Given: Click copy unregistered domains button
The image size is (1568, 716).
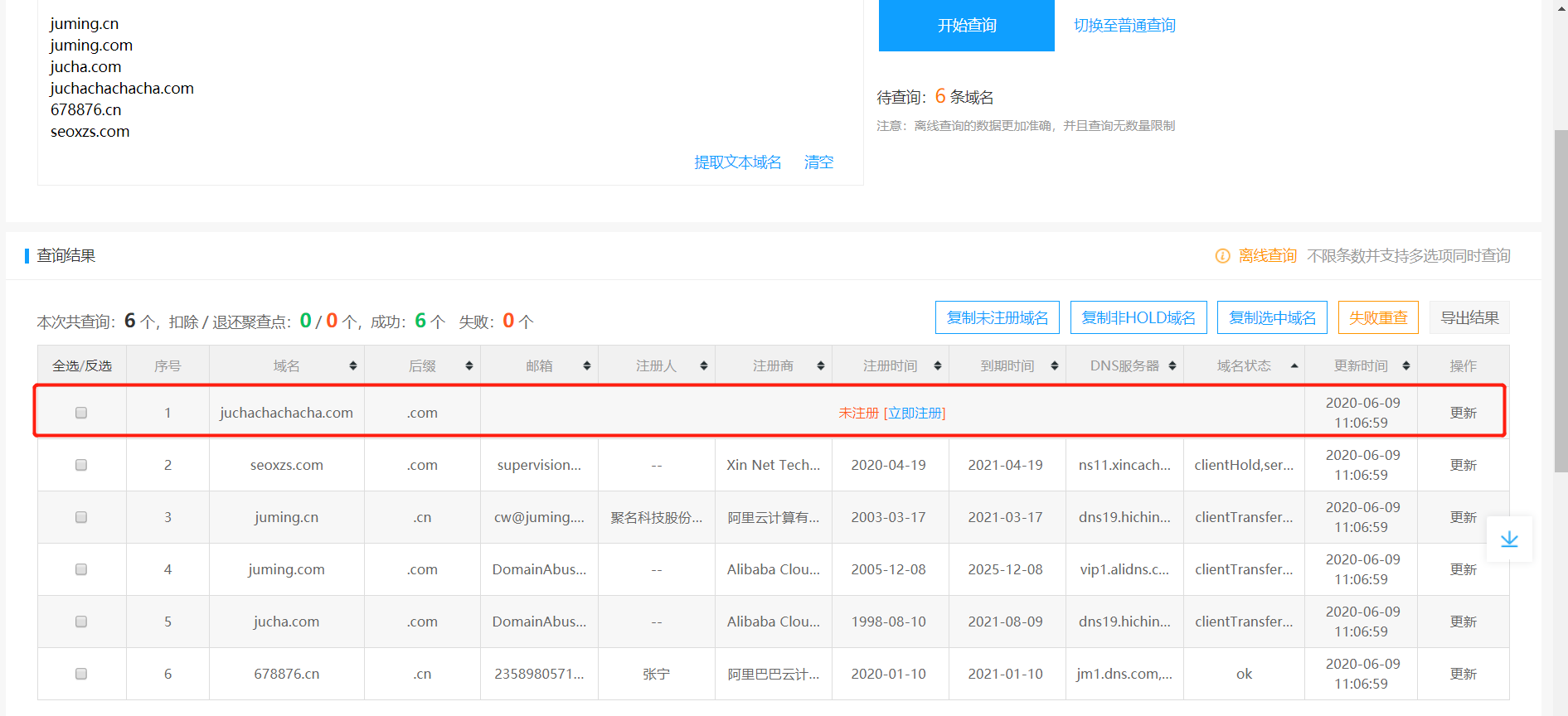Looking at the screenshot, I should 997,318.
